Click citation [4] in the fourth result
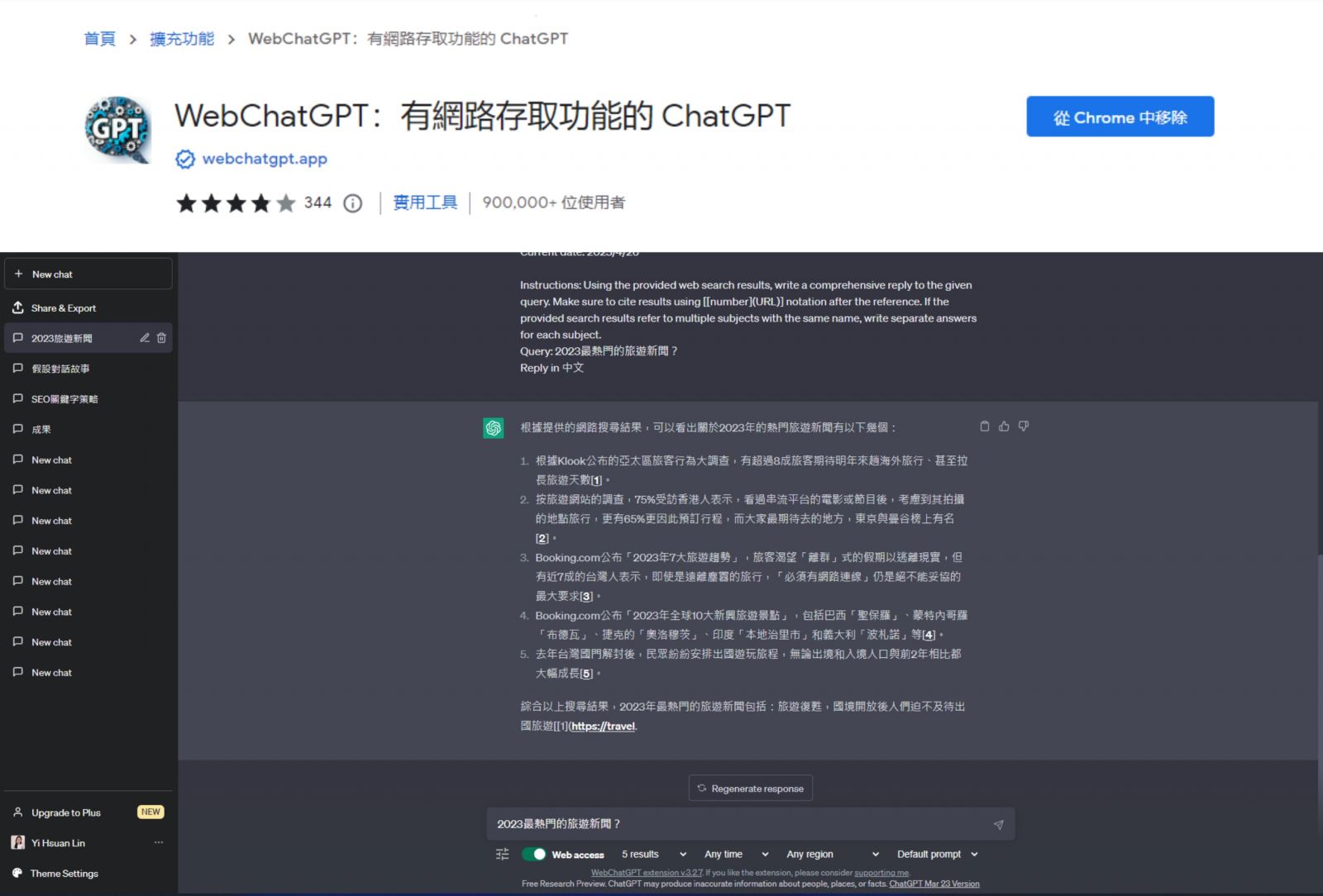The height and width of the screenshot is (896, 1323). pos(929,635)
